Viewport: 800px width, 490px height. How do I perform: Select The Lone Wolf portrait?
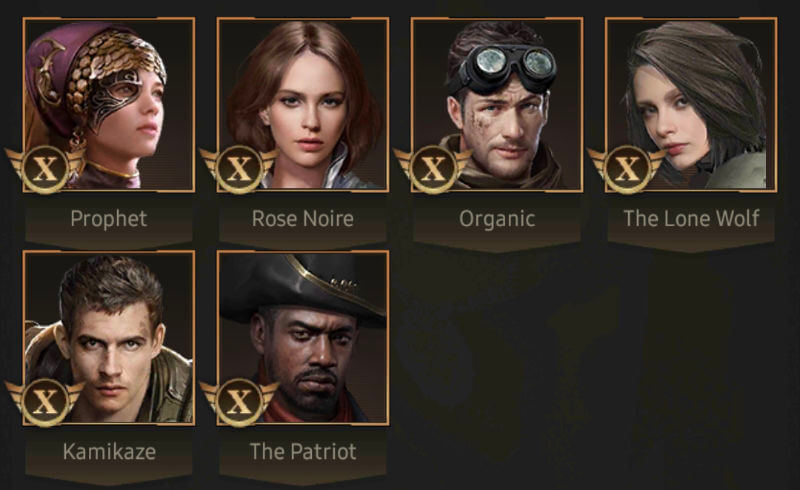point(691,105)
